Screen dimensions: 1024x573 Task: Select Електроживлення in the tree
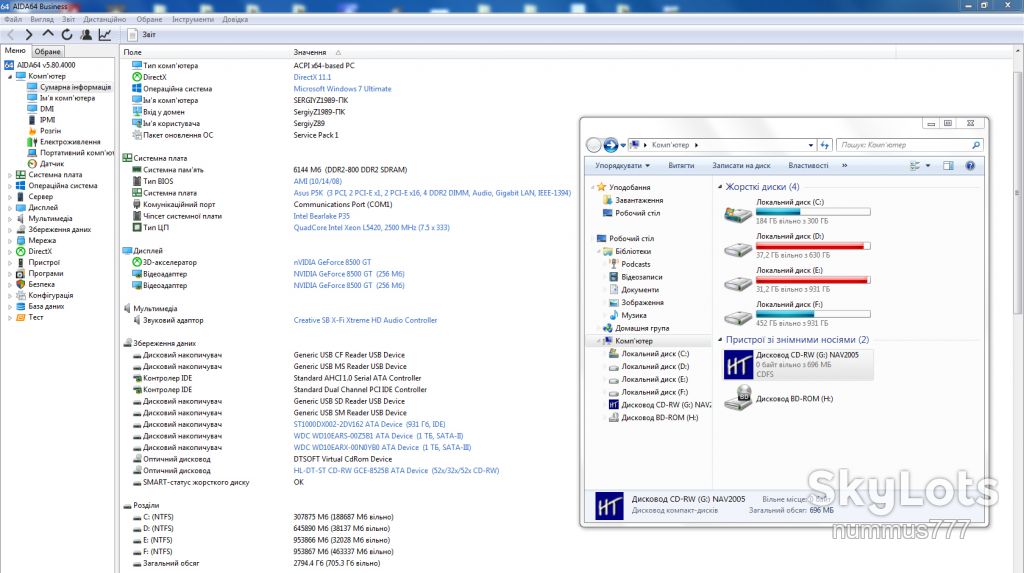pyautogui.click(x=70, y=142)
